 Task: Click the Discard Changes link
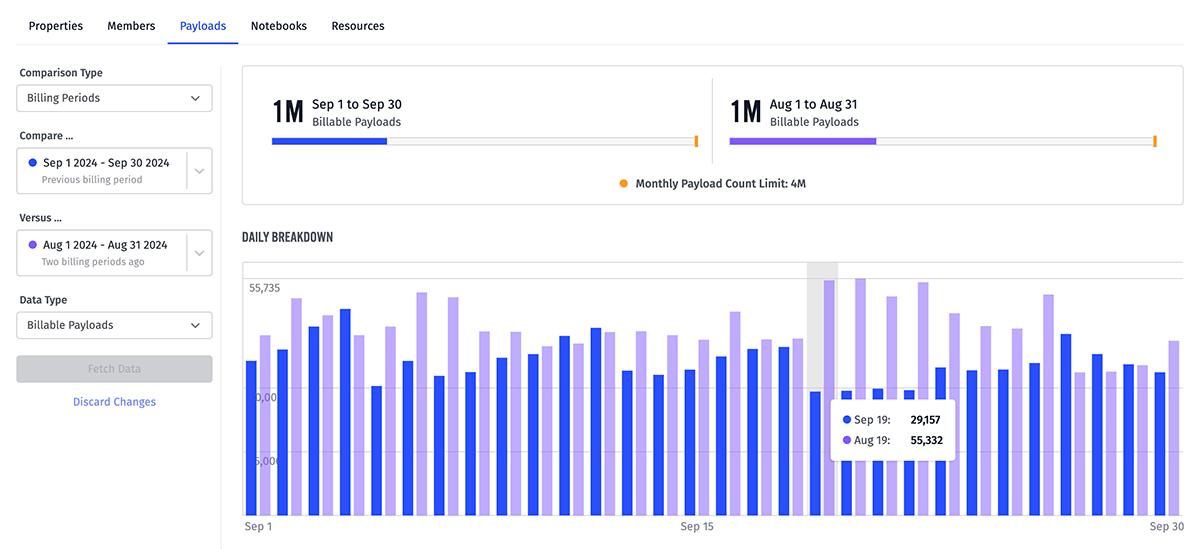(114, 402)
